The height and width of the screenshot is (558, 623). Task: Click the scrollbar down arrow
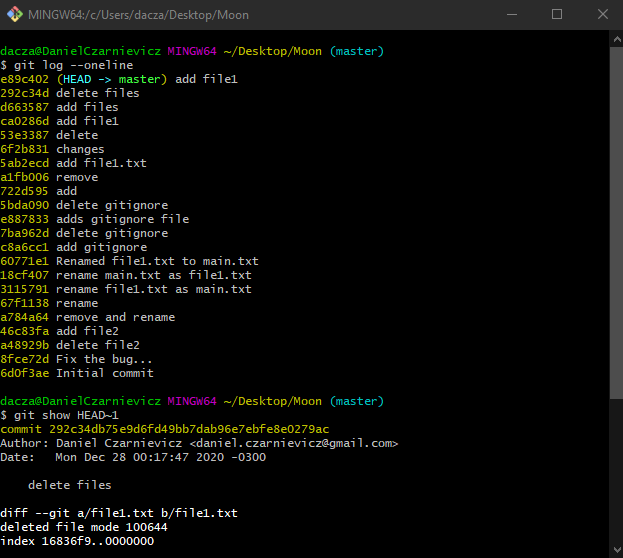616,550
